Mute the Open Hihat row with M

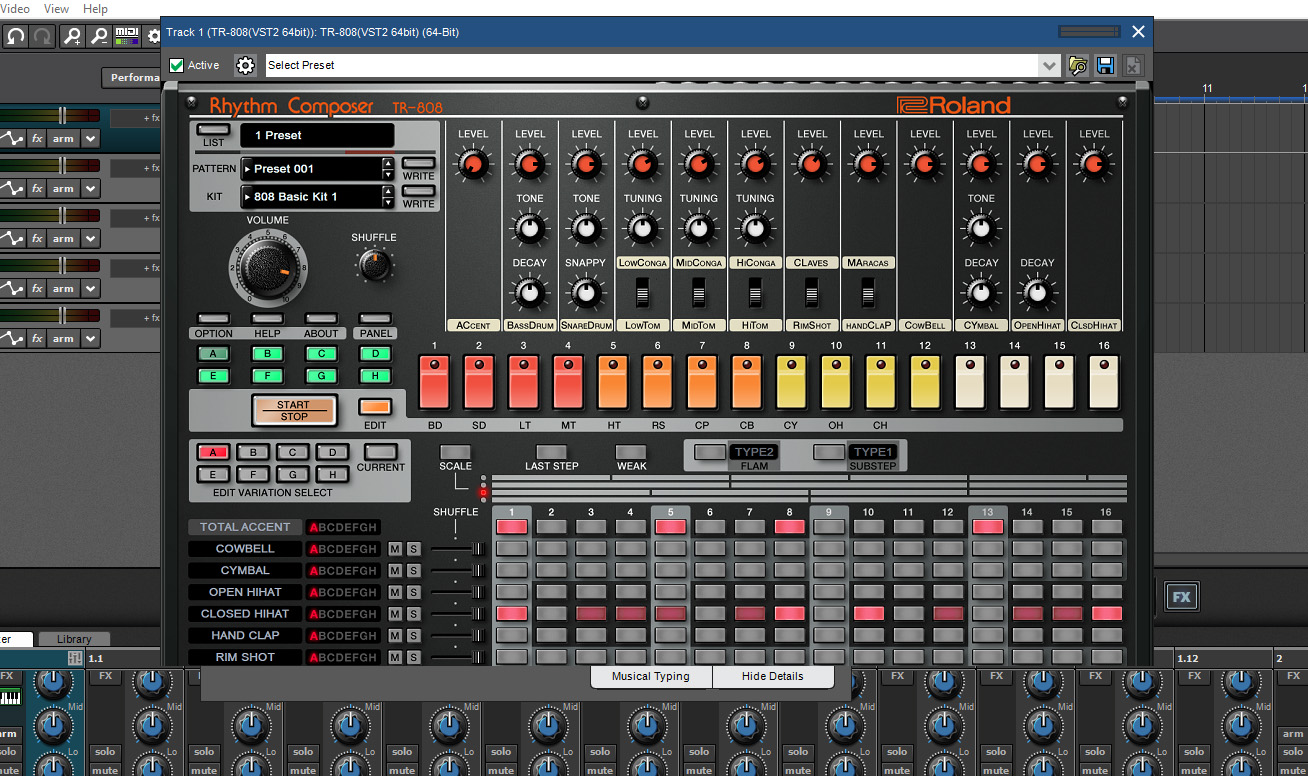395,592
